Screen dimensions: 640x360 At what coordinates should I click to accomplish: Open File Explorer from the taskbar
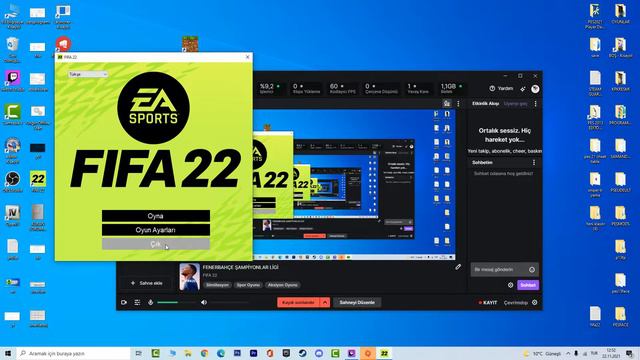188,353
